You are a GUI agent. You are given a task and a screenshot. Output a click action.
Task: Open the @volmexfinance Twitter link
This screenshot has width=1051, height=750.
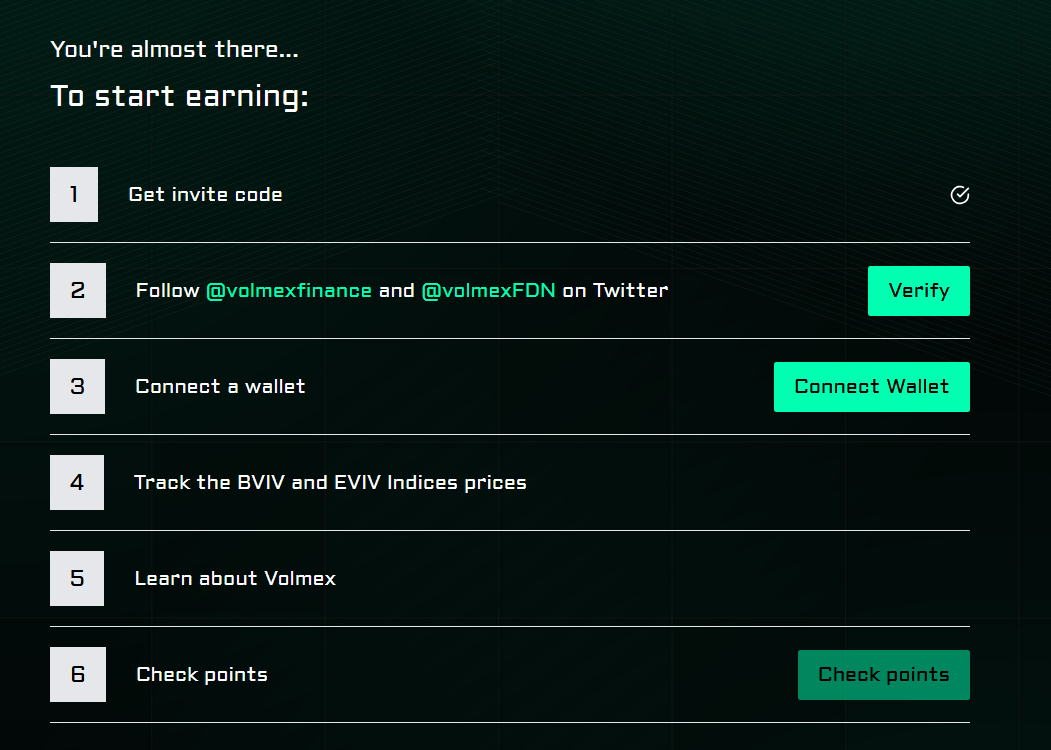(290, 290)
